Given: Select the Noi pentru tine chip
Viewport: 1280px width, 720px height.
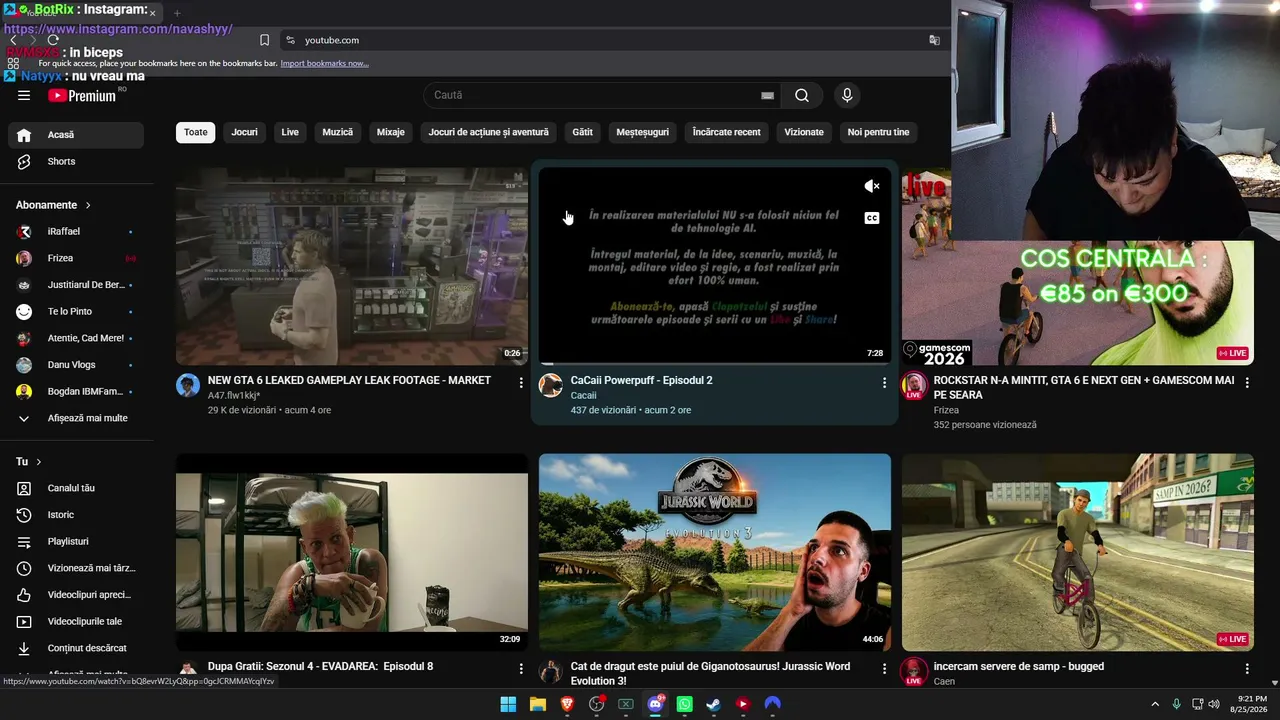Looking at the screenshot, I should pos(879,132).
